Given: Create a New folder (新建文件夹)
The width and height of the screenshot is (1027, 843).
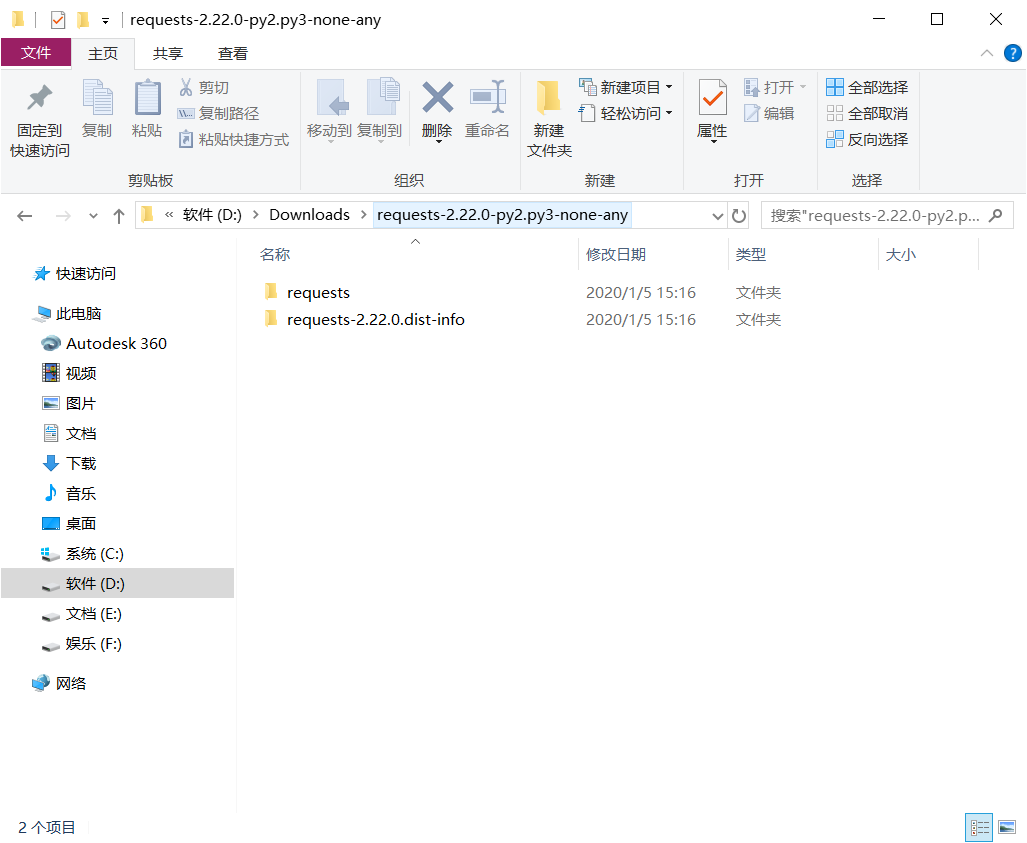Looking at the screenshot, I should pyautogui.click(x=549, y=118).
